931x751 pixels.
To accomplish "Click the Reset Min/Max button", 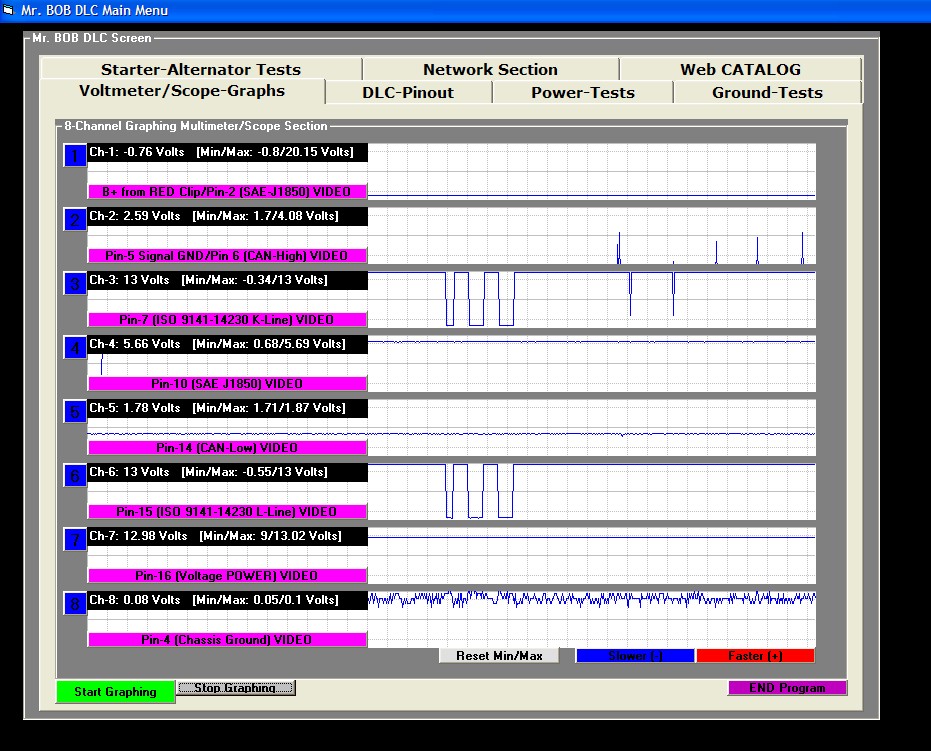I will pos(499,655).
